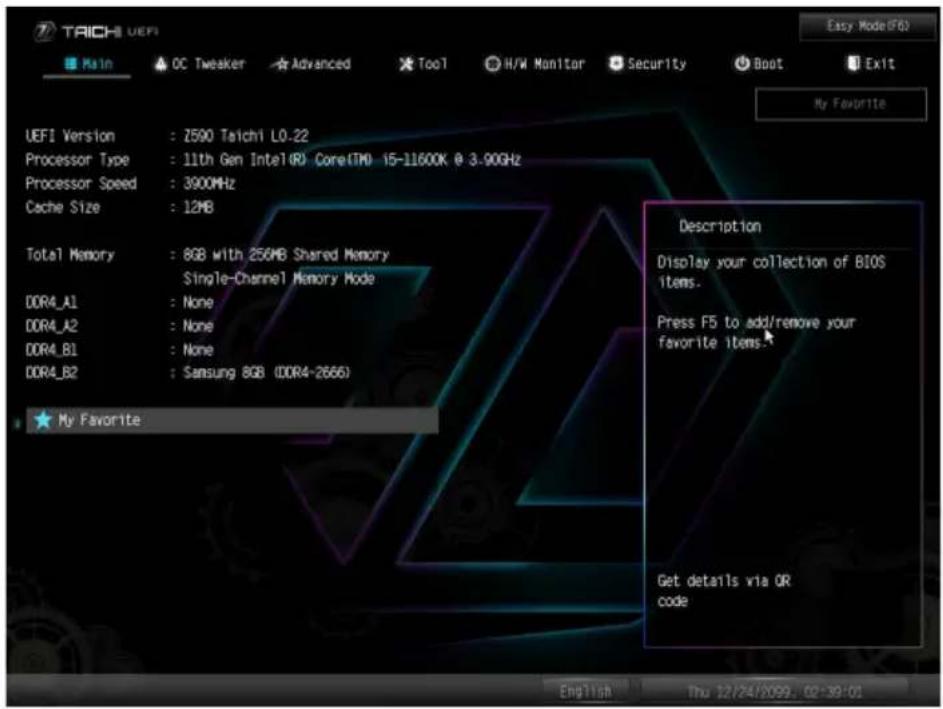Viewport: 943px width, 709px height.
Task: Switch to the OC Tweaker tab
Action: pyautogui.click(x=200, y=64)
